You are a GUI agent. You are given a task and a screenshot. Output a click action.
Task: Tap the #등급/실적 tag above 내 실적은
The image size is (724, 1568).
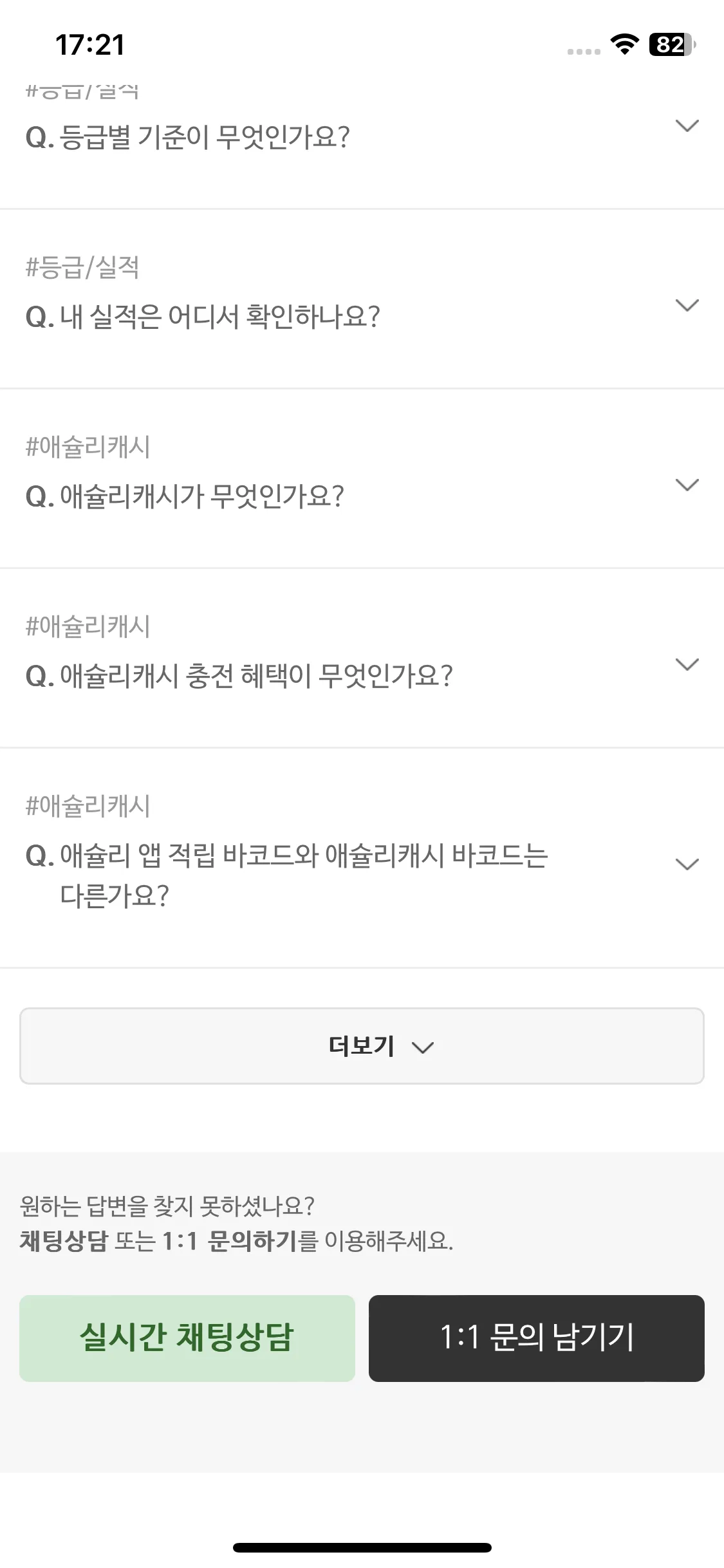click(82, 266)
